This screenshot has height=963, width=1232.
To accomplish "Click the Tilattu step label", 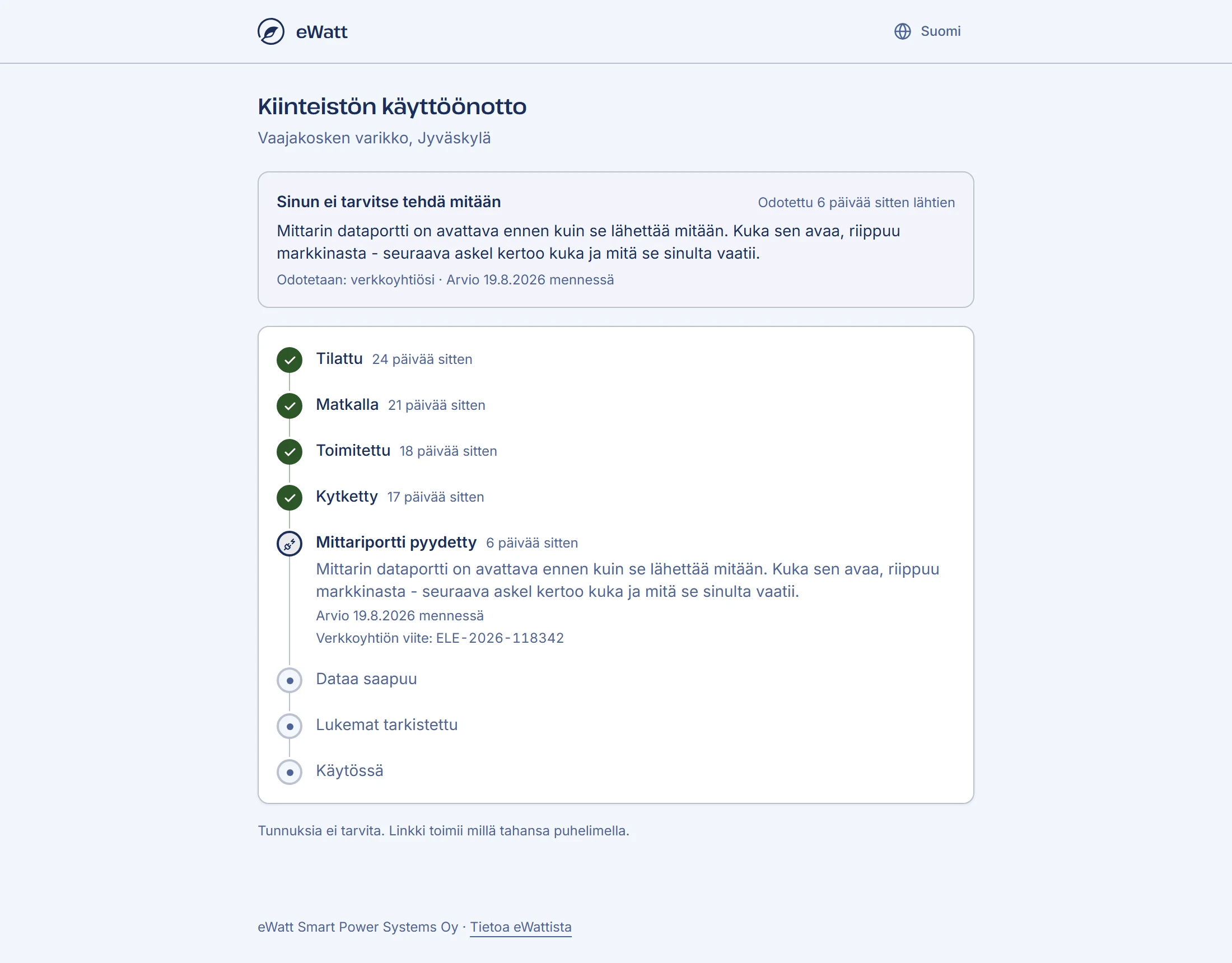I will tap(339, 359).
